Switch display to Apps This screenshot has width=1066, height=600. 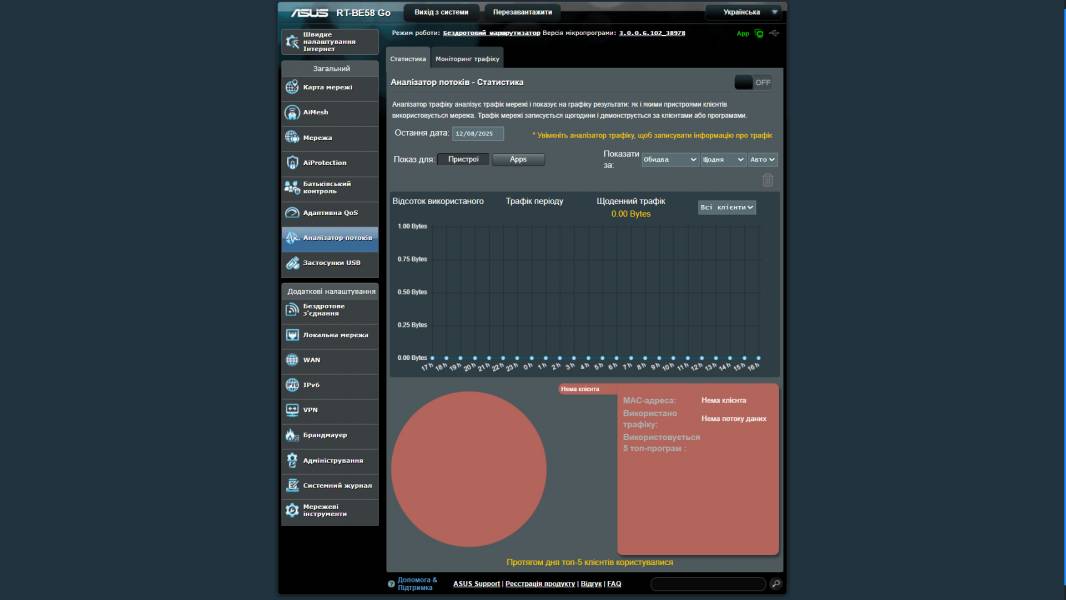(518, 159)
